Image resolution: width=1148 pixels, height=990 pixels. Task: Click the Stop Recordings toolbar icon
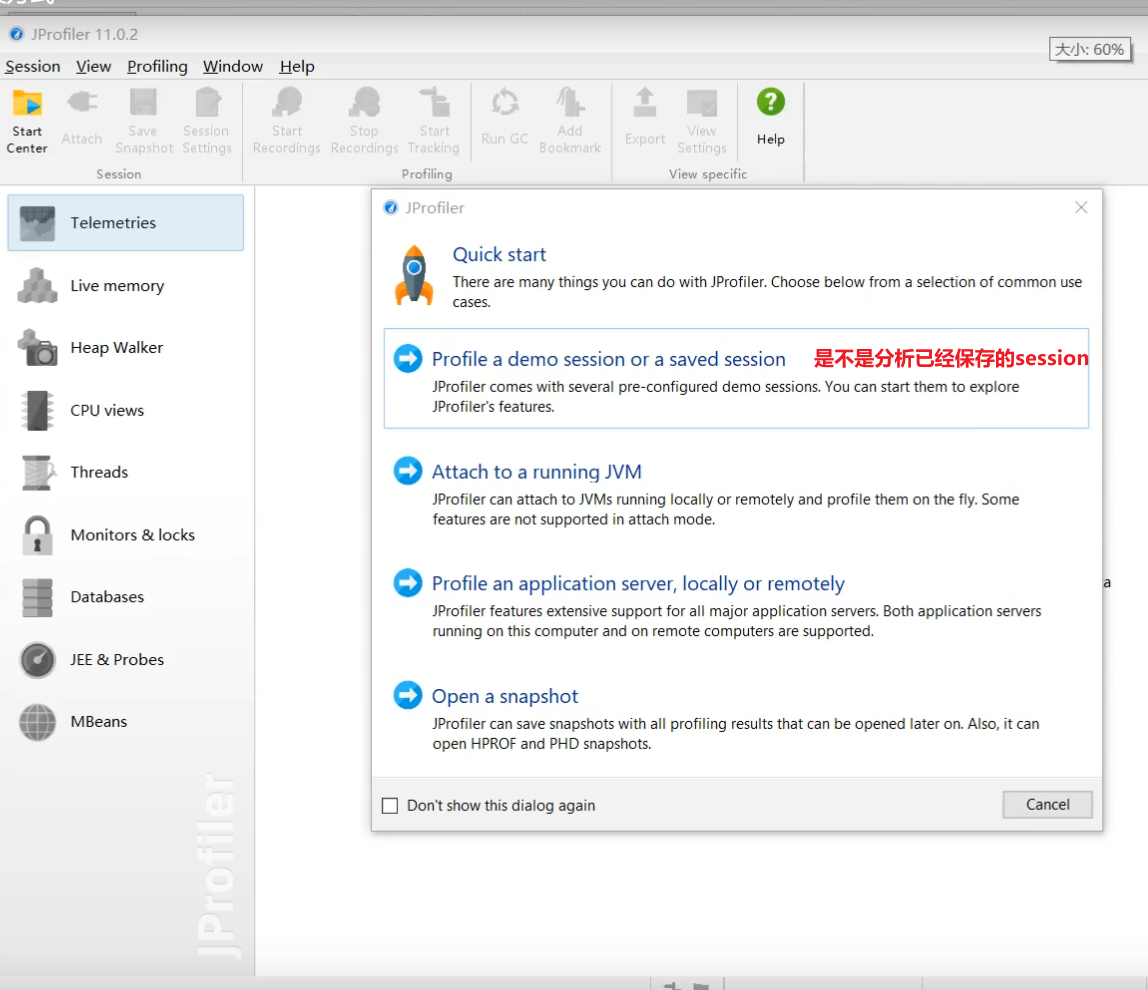tap(365, 103)
